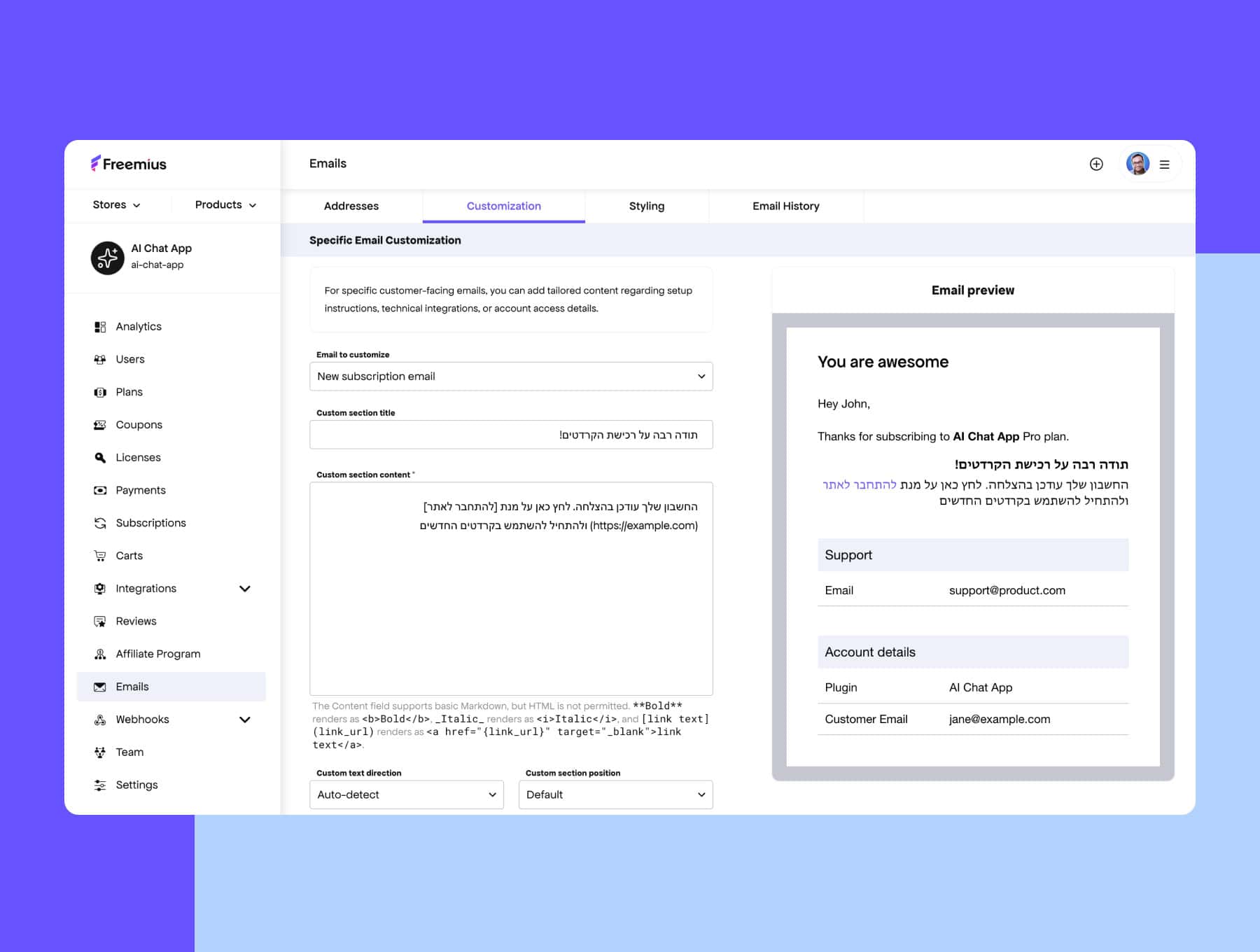Click the Hebrew link in email preview
Image resolution: width=1260 pixels, height=952 pixels.
click(x=860, y=484)
